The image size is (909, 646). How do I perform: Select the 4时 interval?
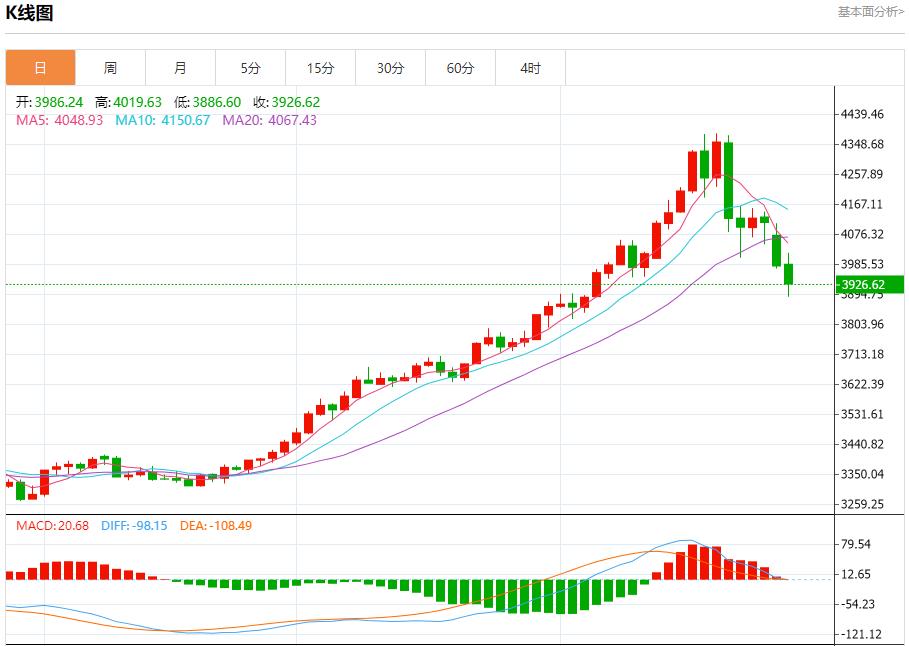(530, 67)
